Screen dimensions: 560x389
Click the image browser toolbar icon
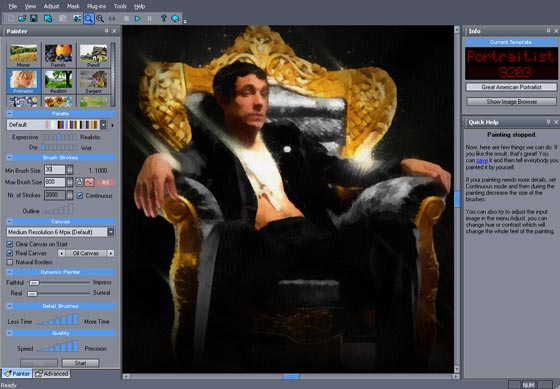point(77,18)
